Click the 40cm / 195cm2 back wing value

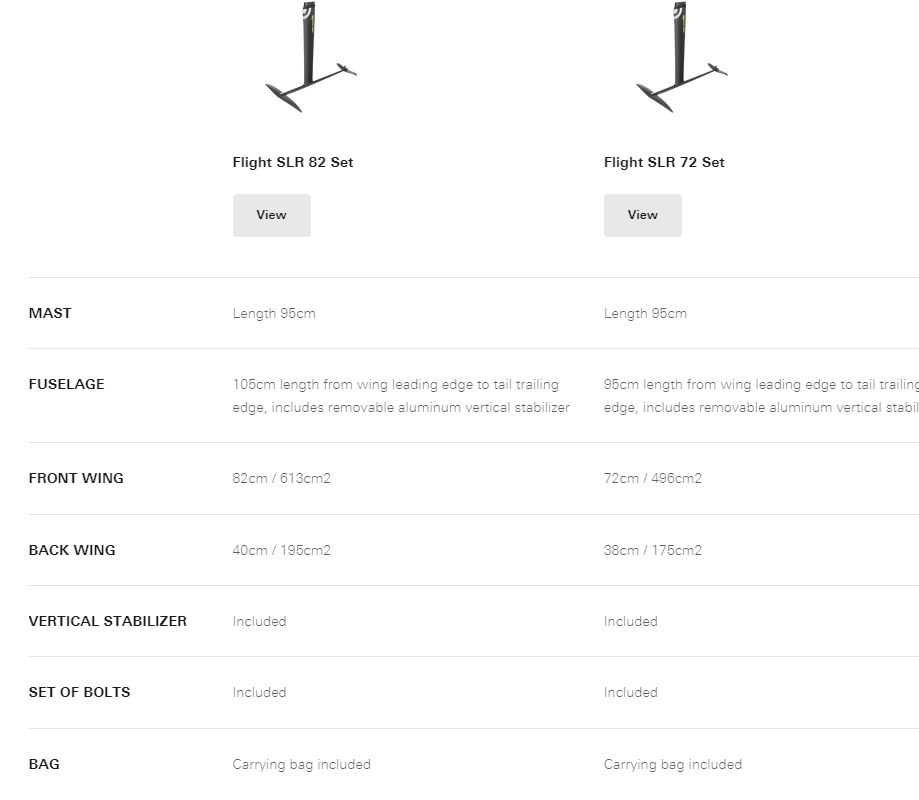[x=281, y=550]
